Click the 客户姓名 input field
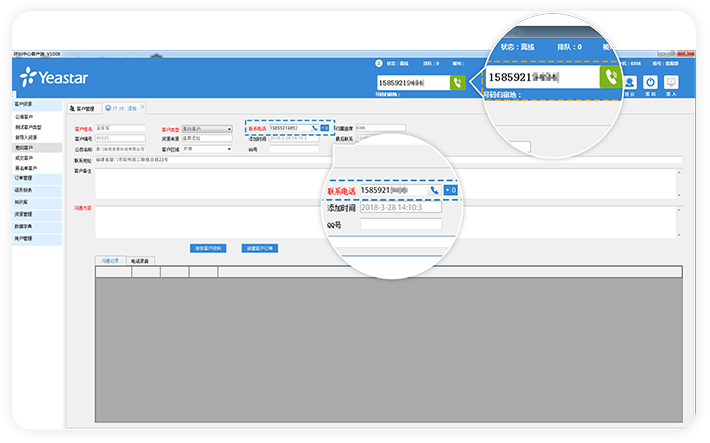This screenshot has width=710, height=443. (120, 128)
